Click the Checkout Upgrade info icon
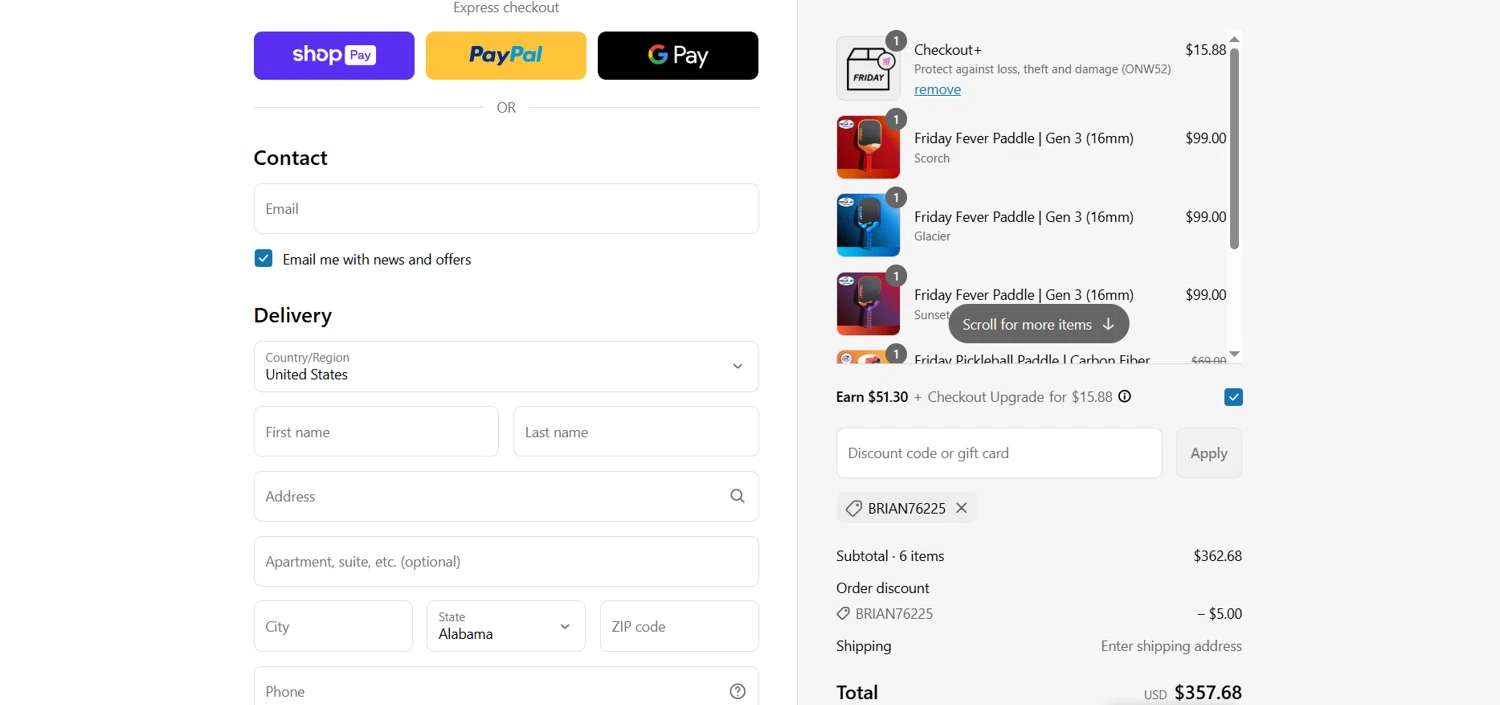 point(1124,397)
